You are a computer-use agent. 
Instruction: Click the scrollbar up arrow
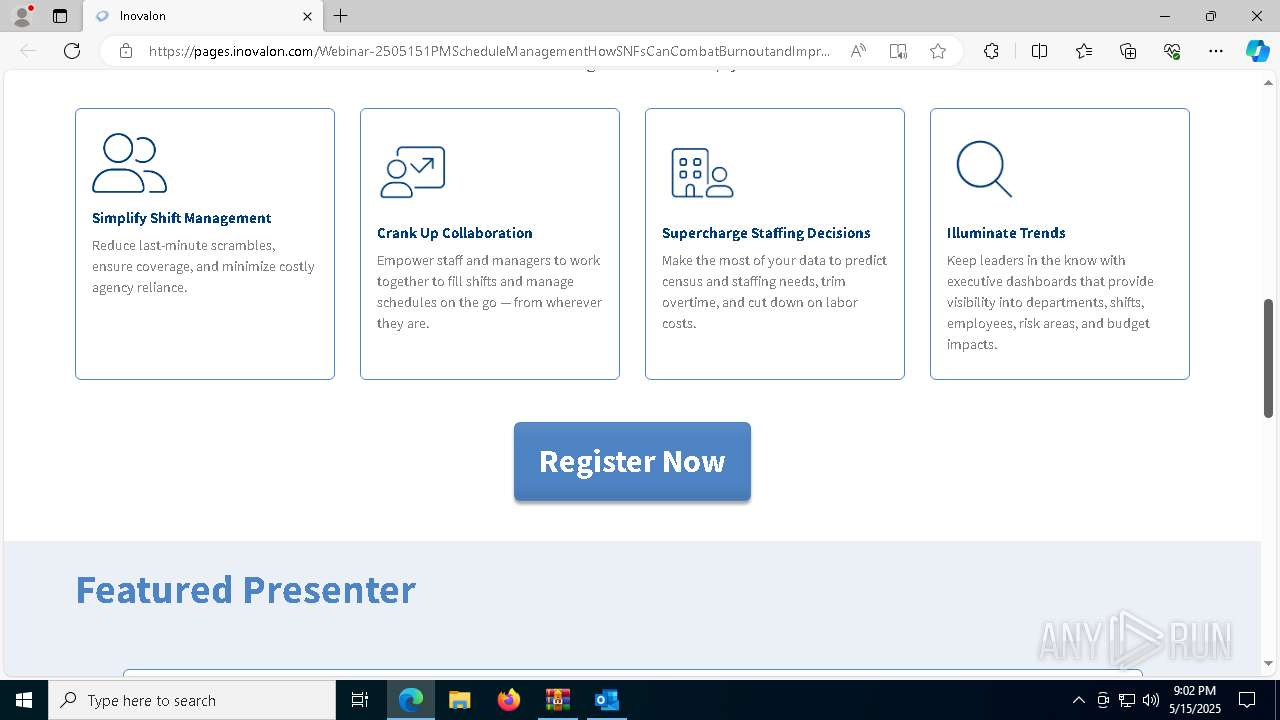1268,82
